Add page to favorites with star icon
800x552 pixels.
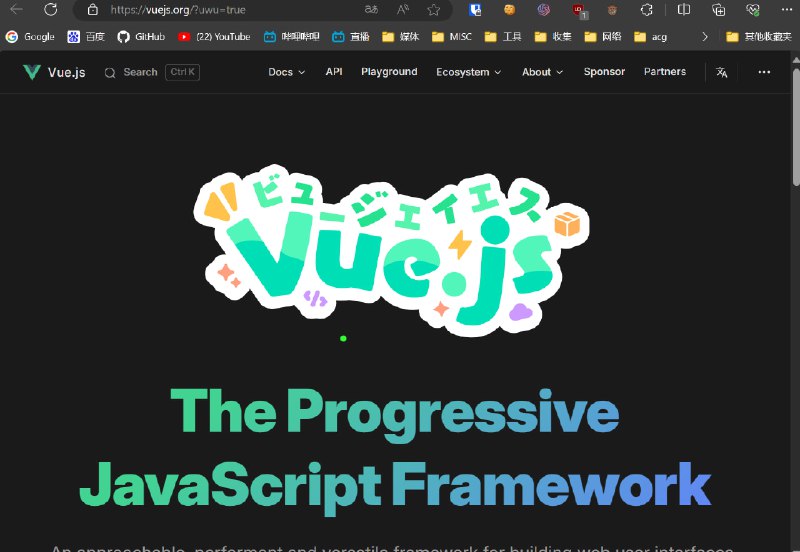point(434,10)
